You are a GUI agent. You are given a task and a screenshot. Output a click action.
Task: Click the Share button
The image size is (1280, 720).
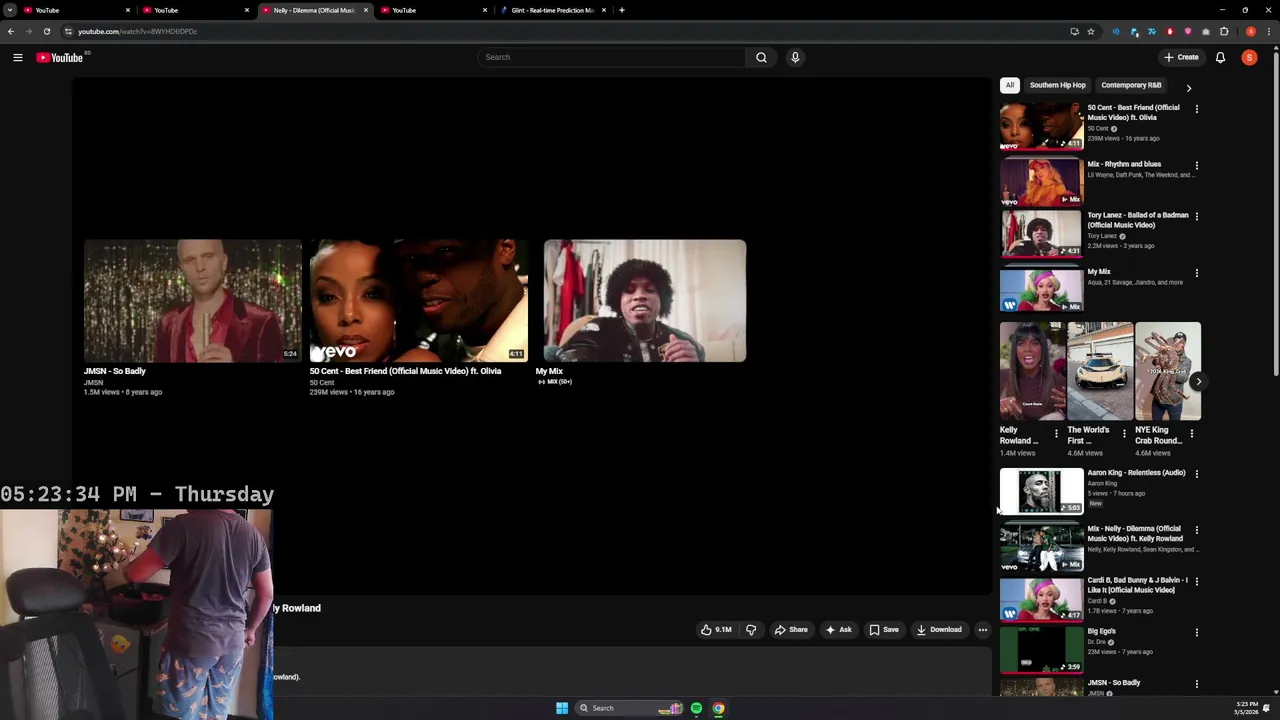791,630
